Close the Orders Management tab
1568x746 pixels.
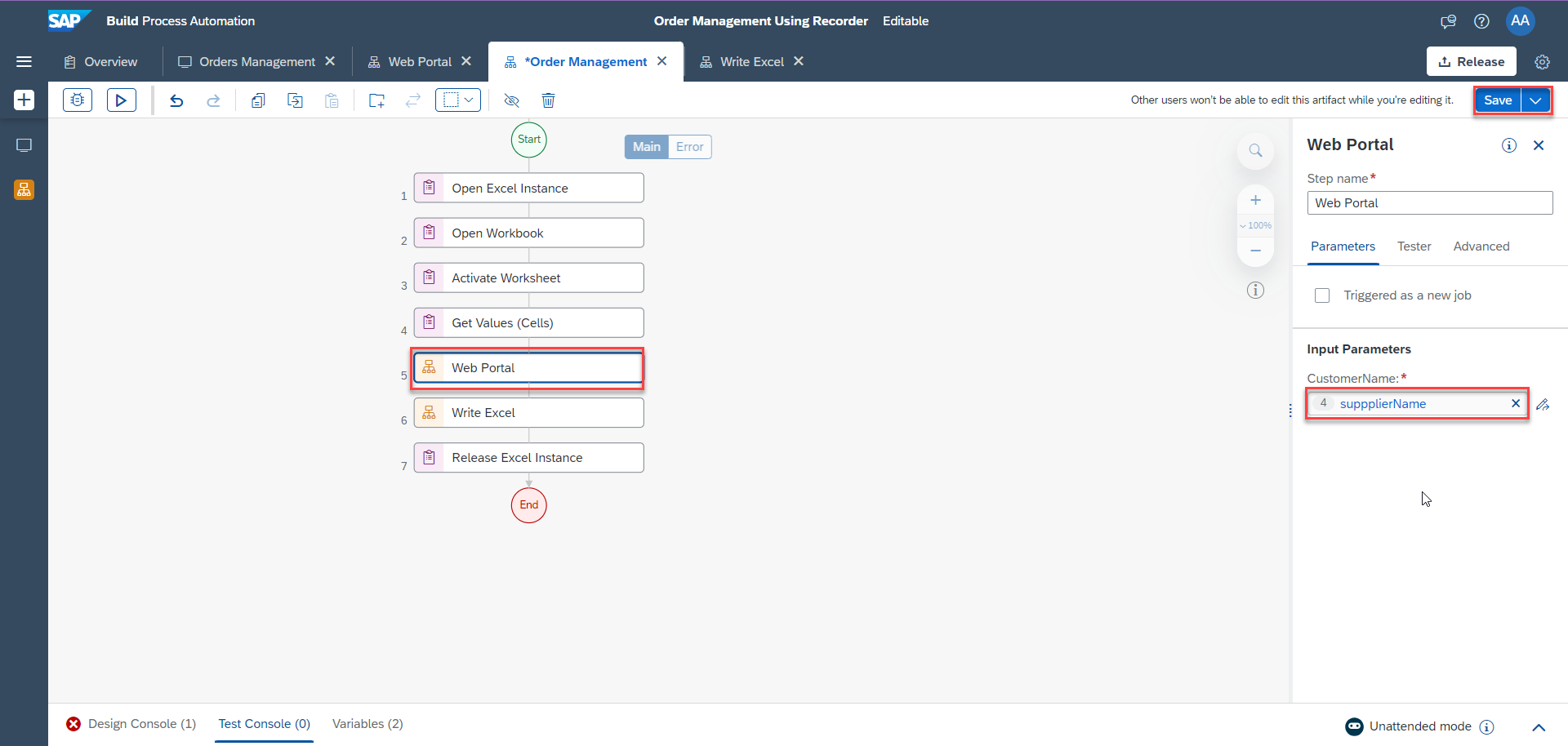click(330, 61)
